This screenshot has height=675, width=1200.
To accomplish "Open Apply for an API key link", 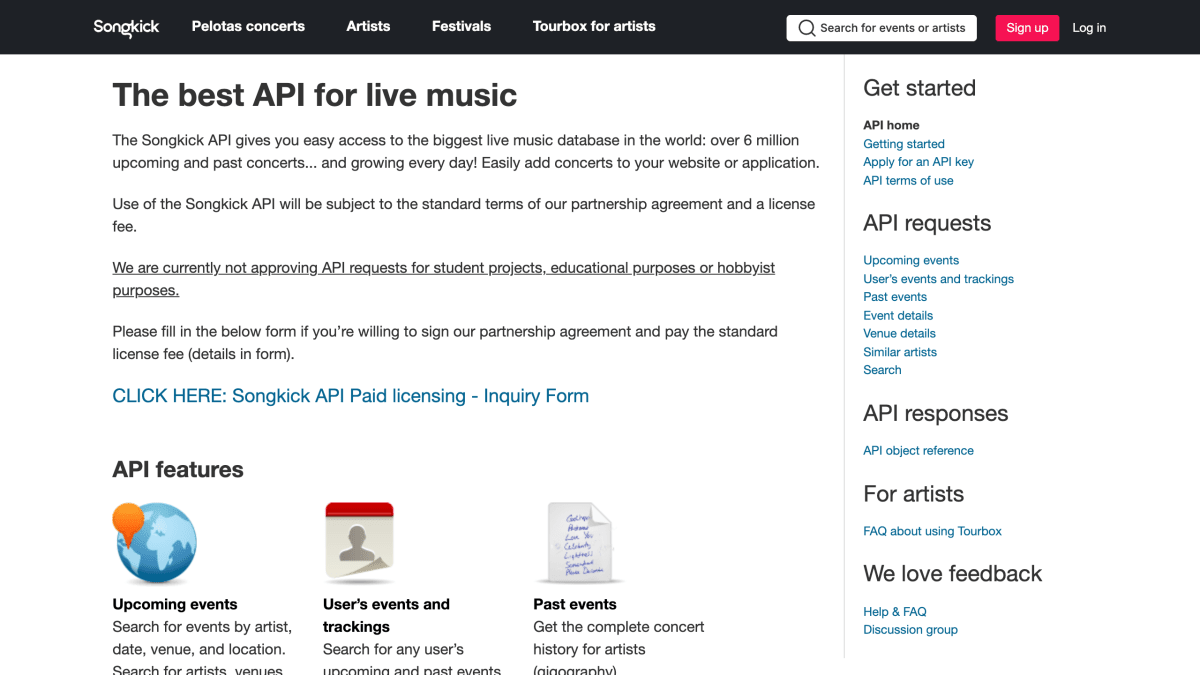I will point(918,162).
